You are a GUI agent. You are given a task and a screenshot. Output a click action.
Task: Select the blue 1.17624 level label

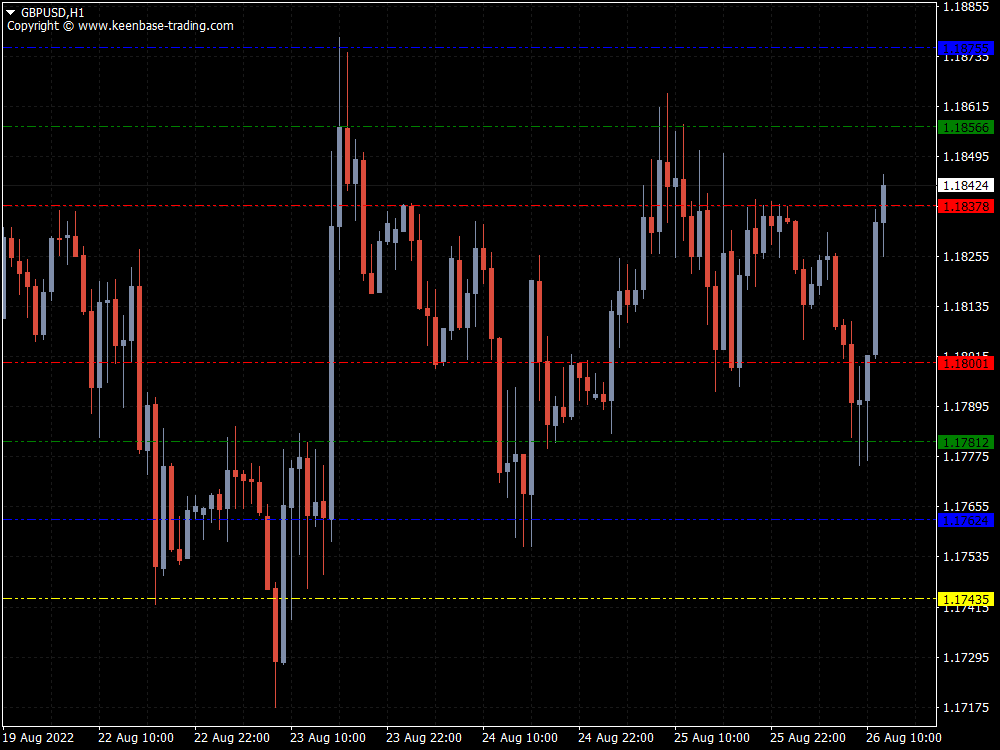pos(966,520)
